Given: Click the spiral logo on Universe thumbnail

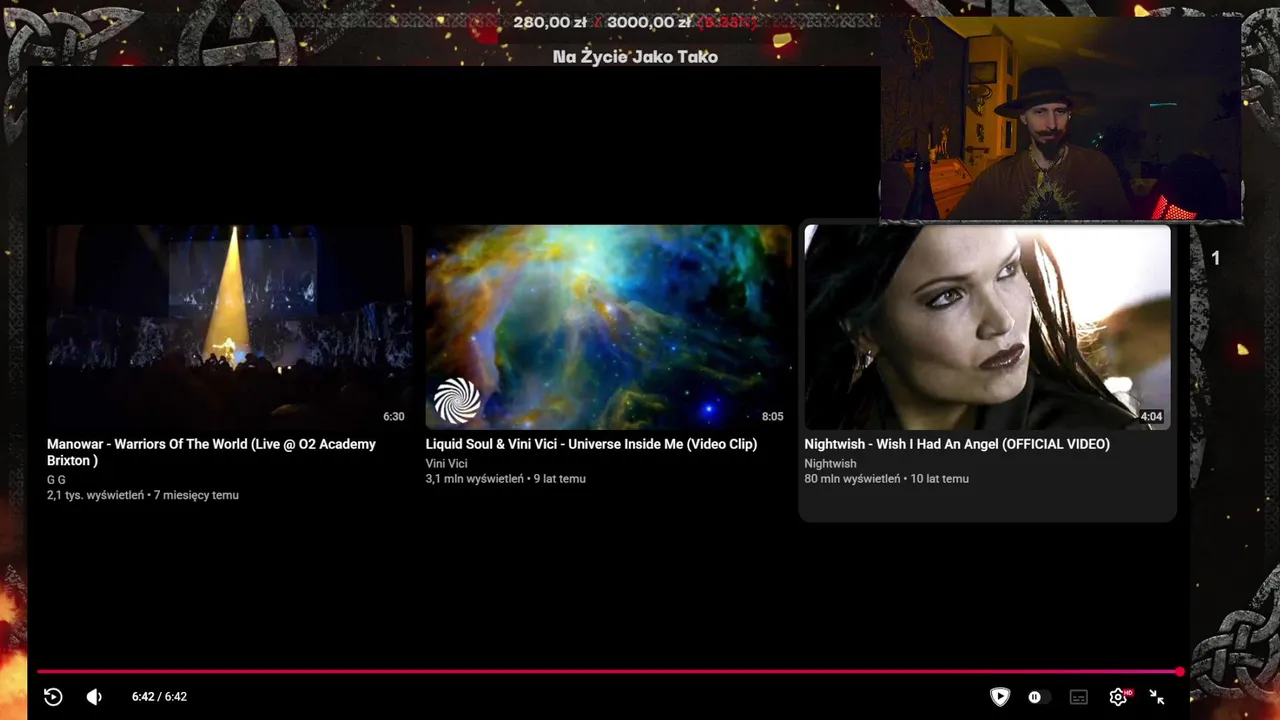Looking at the screenshot, I should [457, 400].
